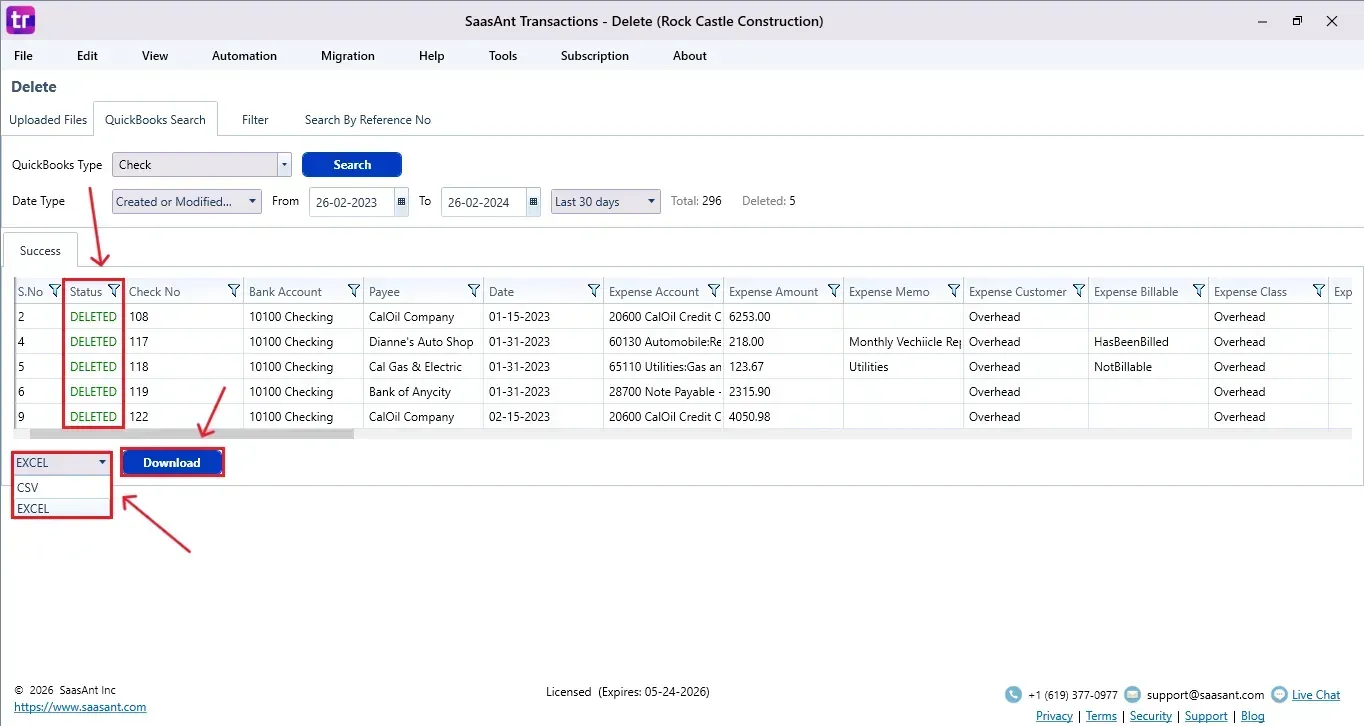Open calendar picker for To date
Screen dimensions: 1364x726
coord(534,201)
